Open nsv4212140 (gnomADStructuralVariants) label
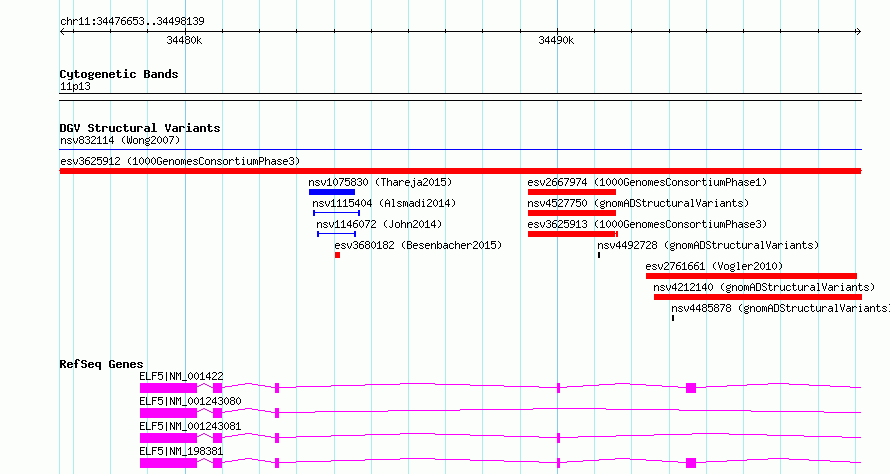The image size is (890, 474). click(764, 287)
